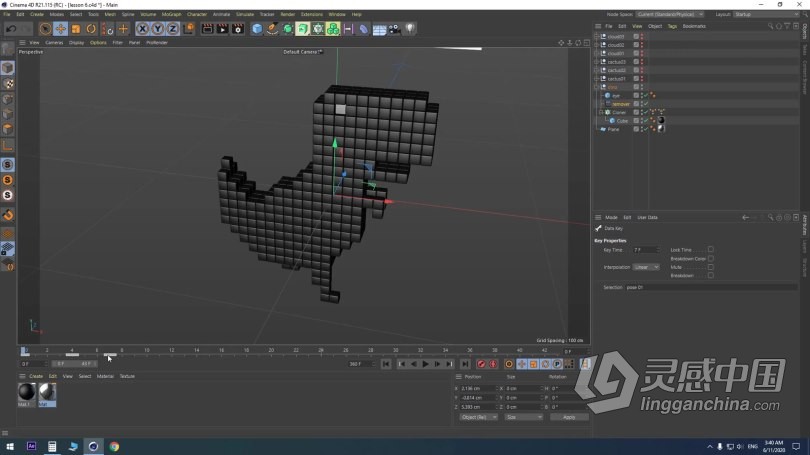This screenshot has height=455, width=810.
Task: Add a Cube primitive object
Action: tap(257, 29)
